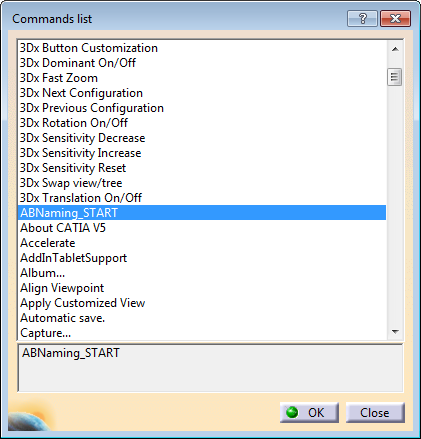Click the ABNaming_START description text area

(x=210, y=368)
